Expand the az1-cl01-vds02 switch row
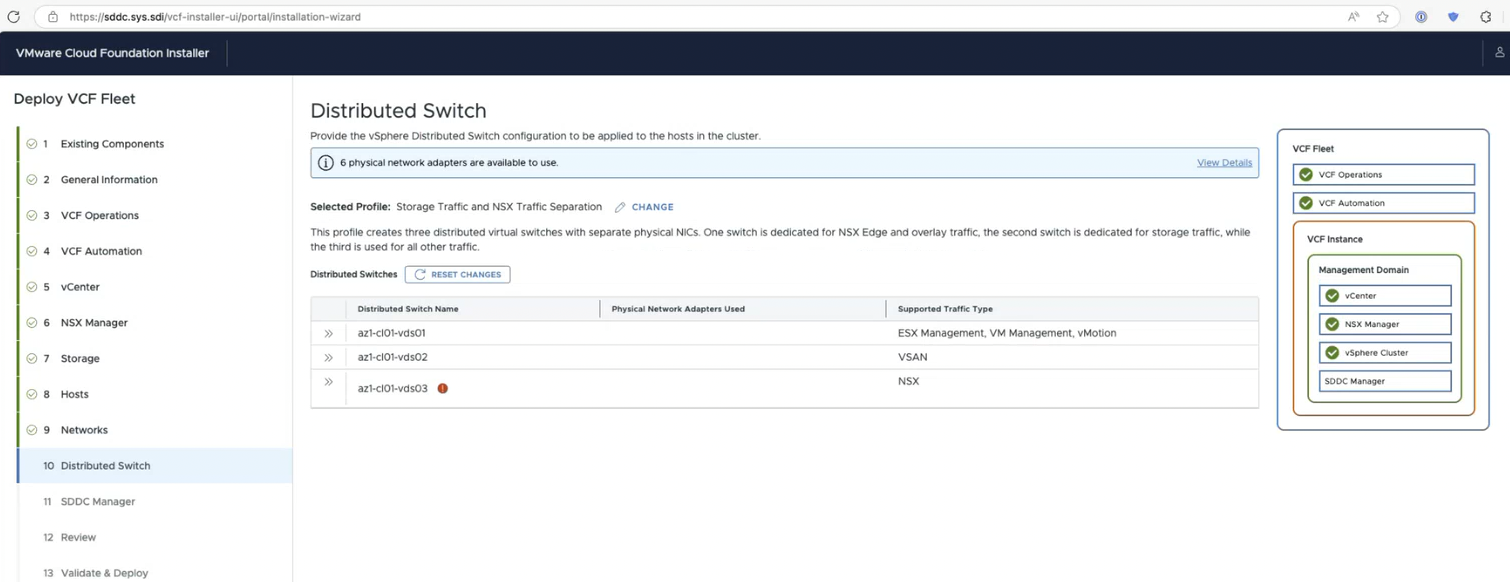Image resolution: width=1510 pixels, height=582 pixels. point(328,357)
